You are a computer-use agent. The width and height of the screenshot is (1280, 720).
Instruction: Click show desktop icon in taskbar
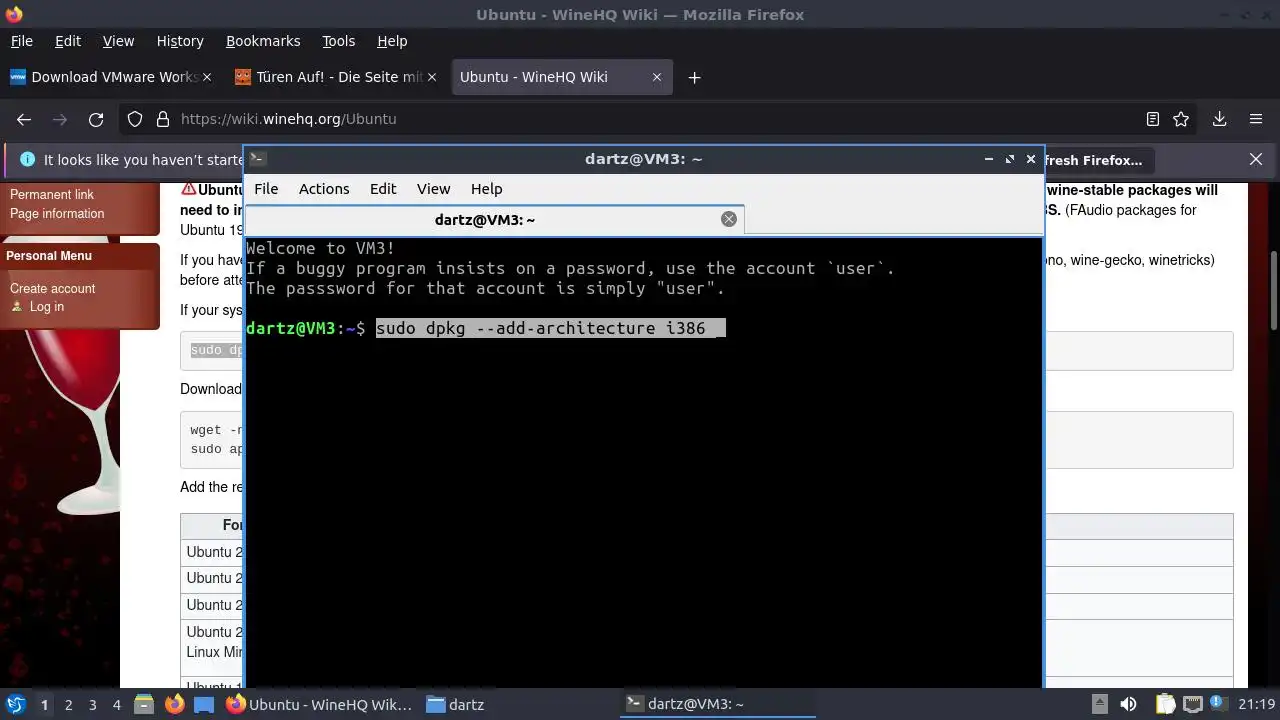(x=204, y=704)
